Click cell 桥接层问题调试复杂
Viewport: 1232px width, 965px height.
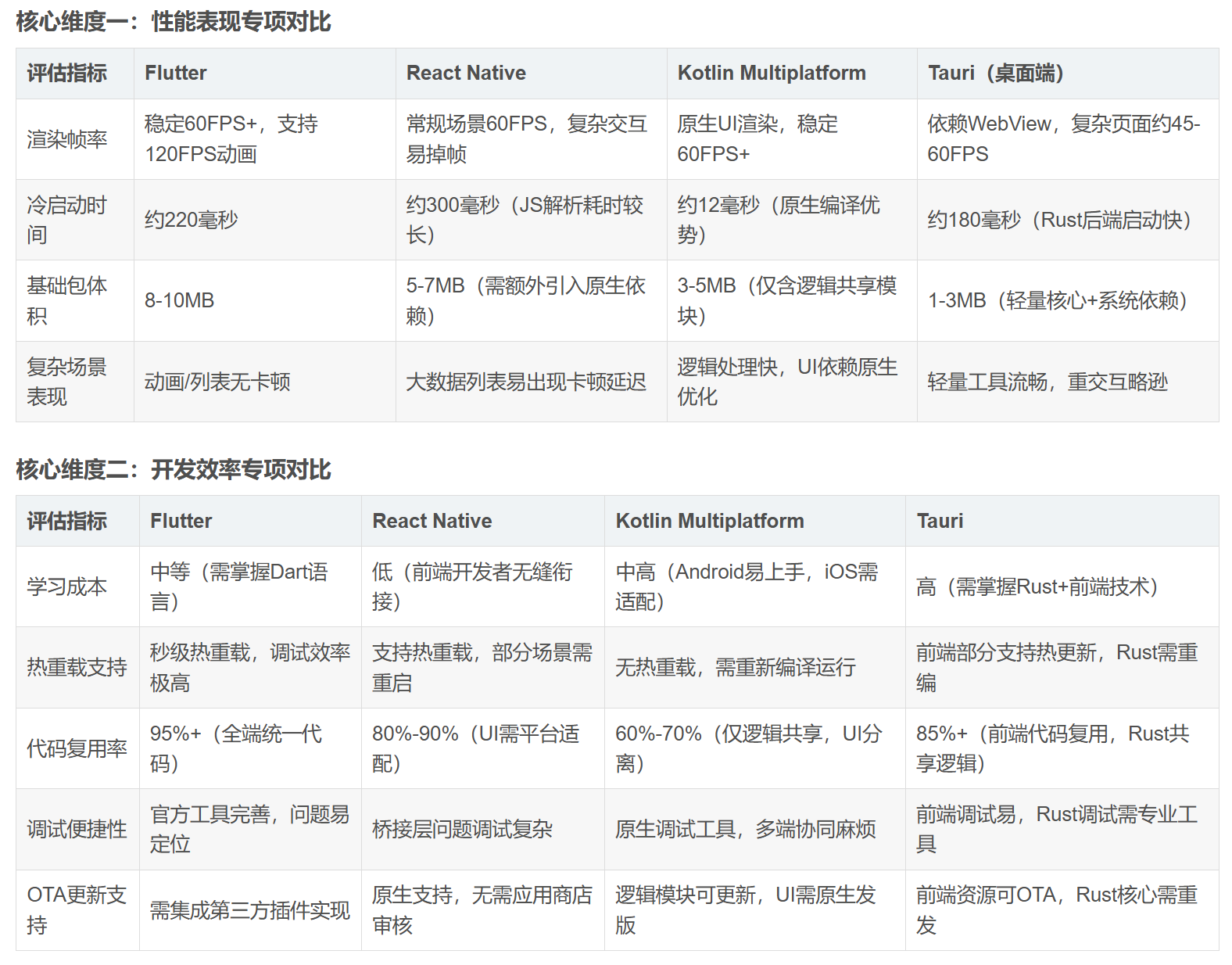pyautogui.click(x=482, y=829)
